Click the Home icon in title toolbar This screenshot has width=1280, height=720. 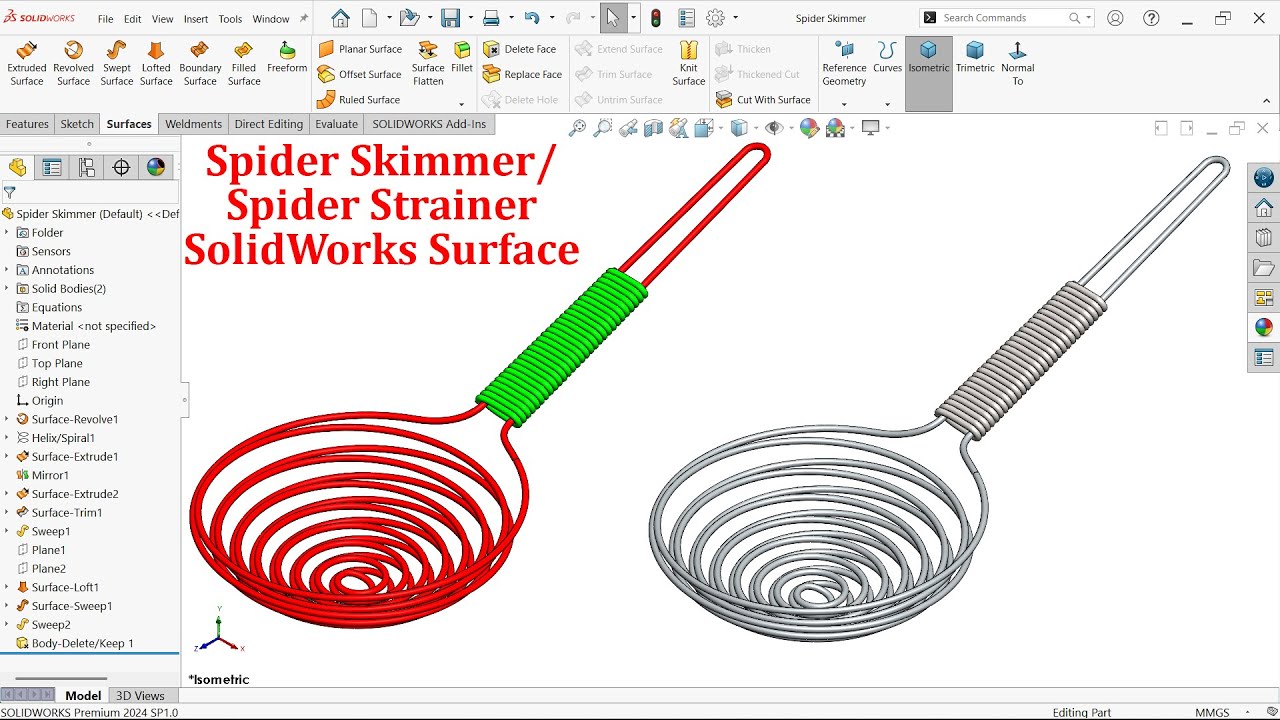(x=340, y=18)
